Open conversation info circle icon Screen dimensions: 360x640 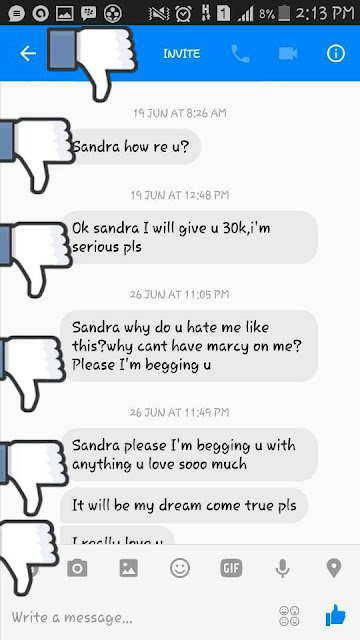click(336, 53)
